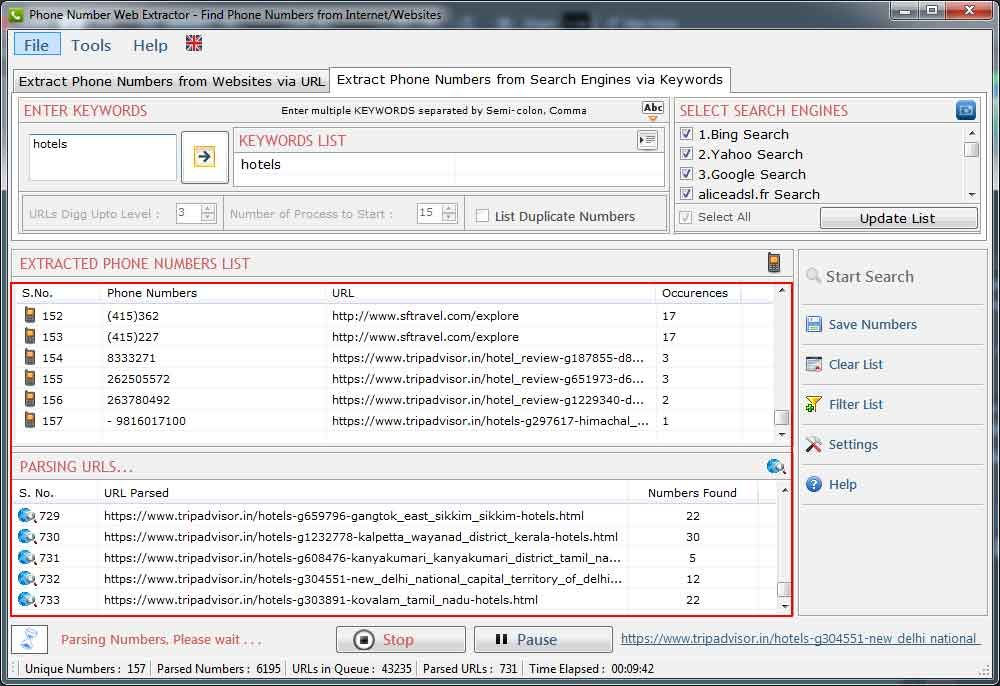Viewport: 1000px width, 686px height.
Task: Click the UK flag language icon
Action: pyautogui.click(x=194, y=43)
